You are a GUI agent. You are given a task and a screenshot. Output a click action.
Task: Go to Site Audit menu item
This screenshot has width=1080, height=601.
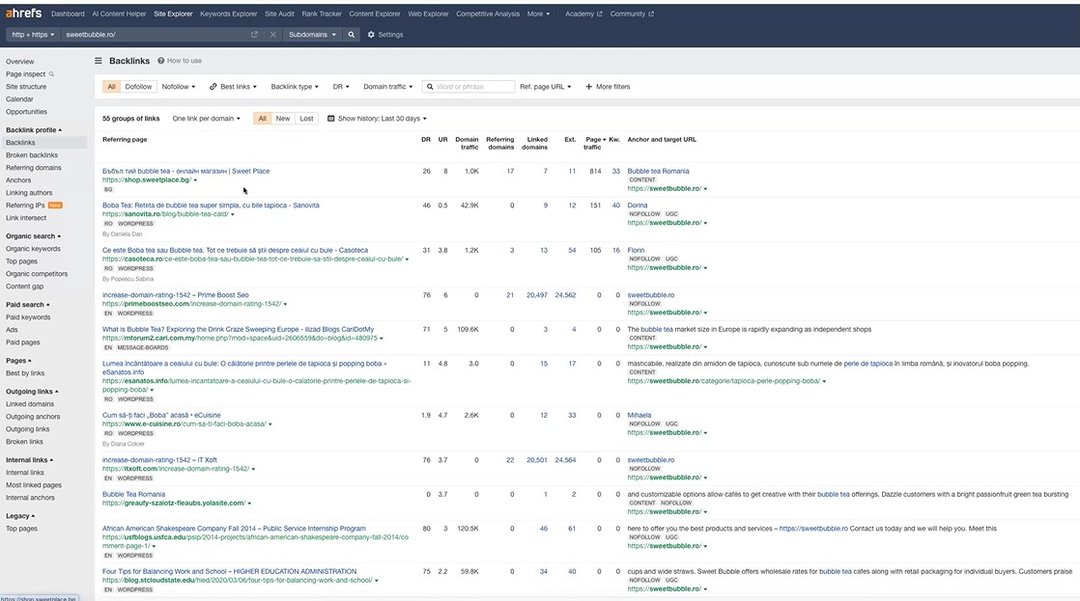tap(279, 14)
